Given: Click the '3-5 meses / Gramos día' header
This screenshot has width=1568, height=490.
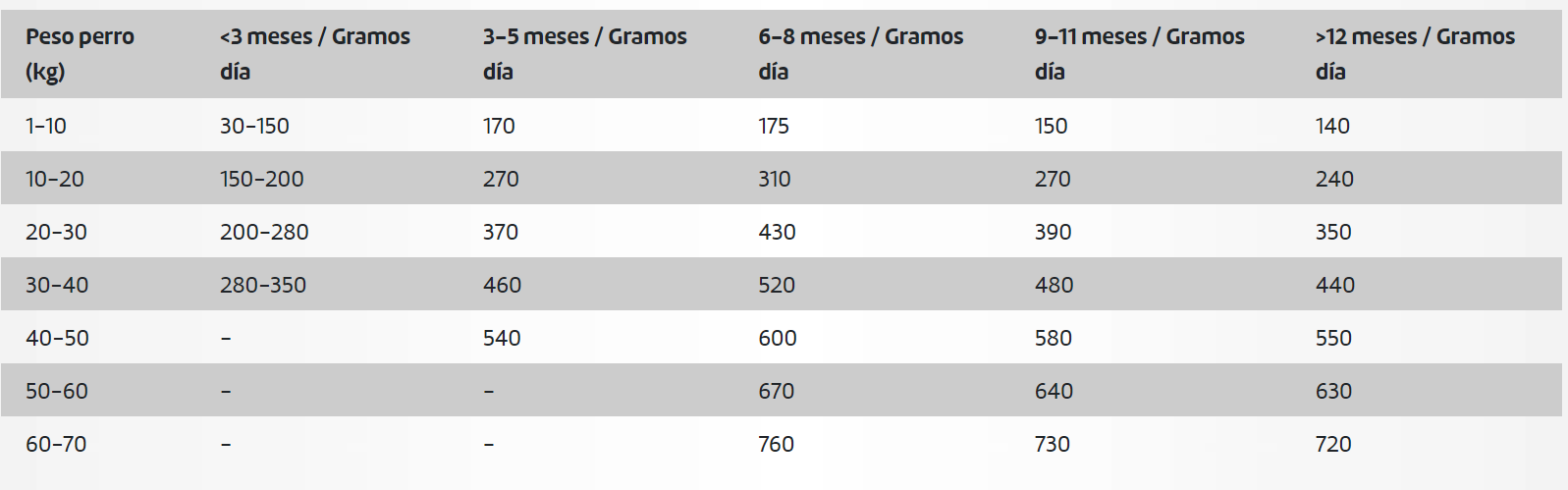Looking at the screenshot, I should pos(584,54).
